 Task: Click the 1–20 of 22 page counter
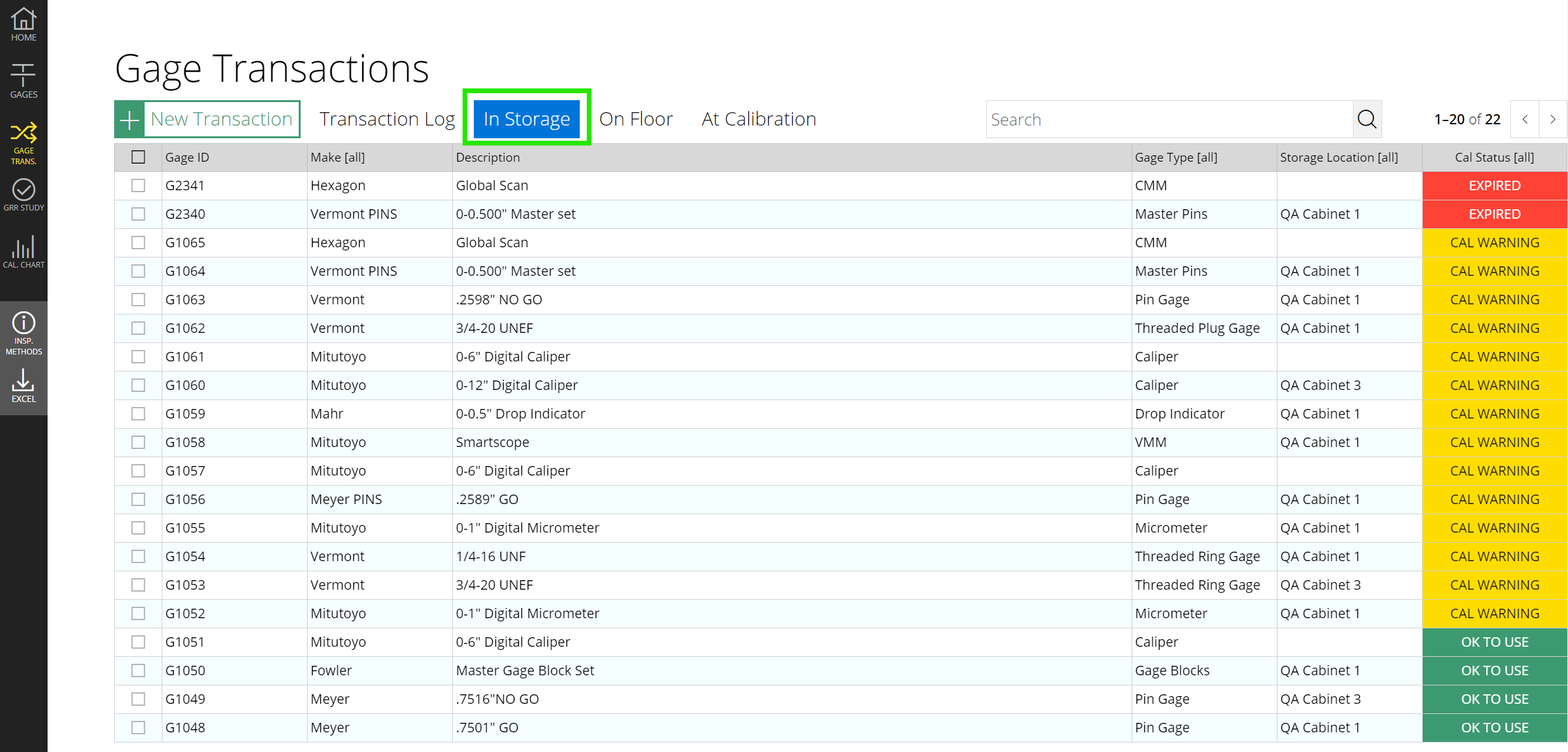1467,119
